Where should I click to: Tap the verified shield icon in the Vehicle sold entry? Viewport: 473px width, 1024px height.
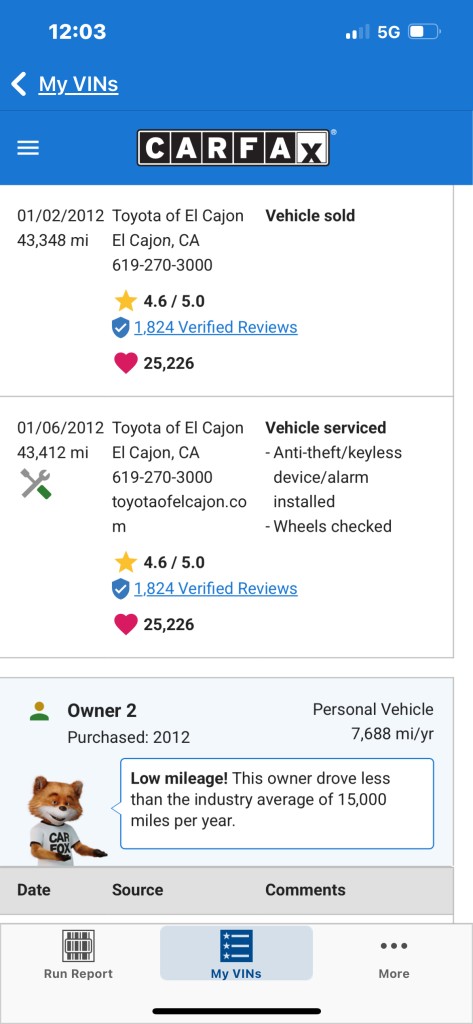tap(121, 328)
